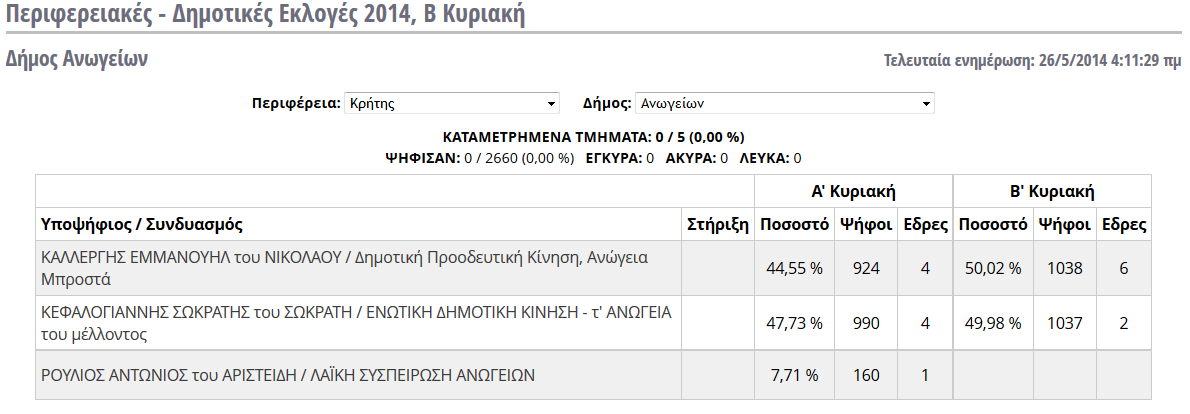Open the Περιφέρεια dropdown showing Κρήτης

pos(451,104)
